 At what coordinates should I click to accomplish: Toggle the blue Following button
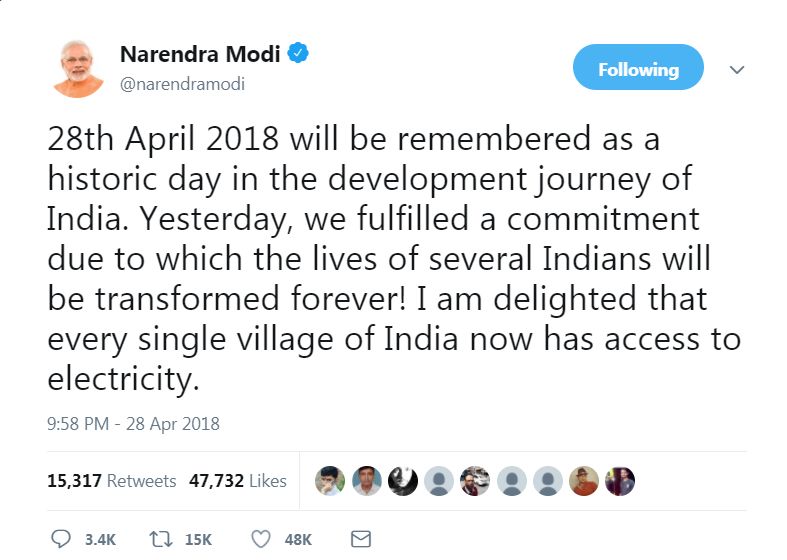(x=638, y=69)
